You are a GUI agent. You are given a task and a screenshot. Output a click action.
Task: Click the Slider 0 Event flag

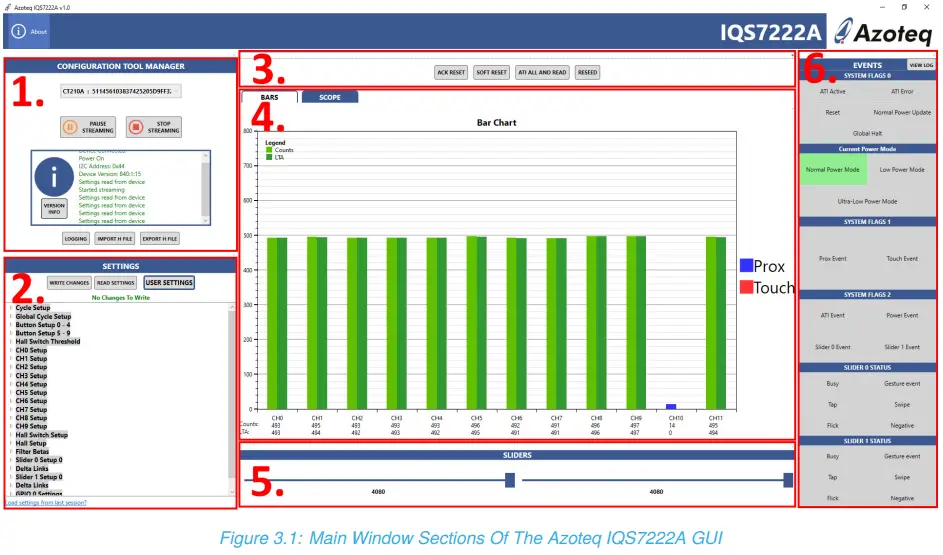click(832, 347)
